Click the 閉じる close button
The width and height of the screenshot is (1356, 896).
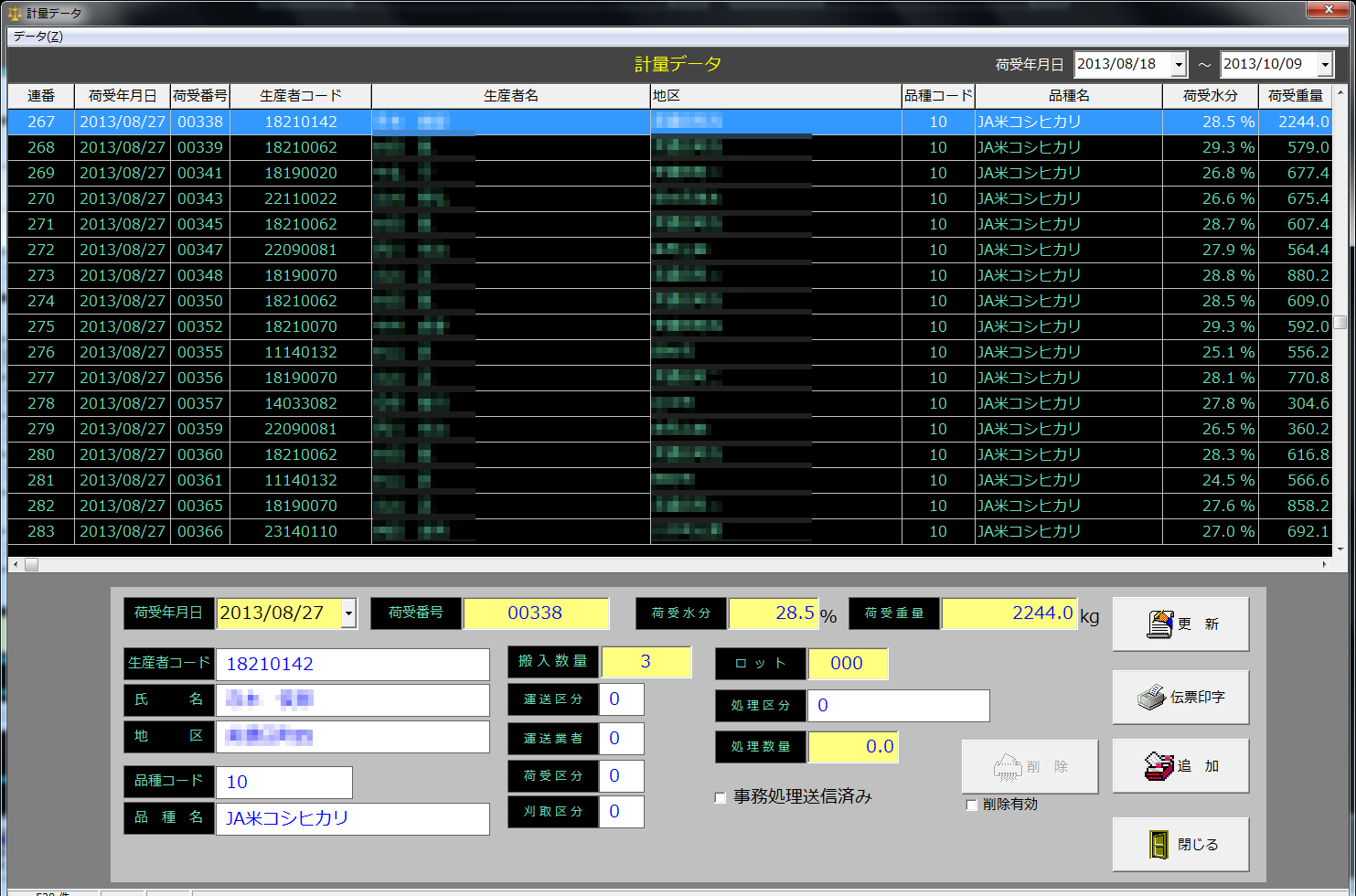point(1180,844)
